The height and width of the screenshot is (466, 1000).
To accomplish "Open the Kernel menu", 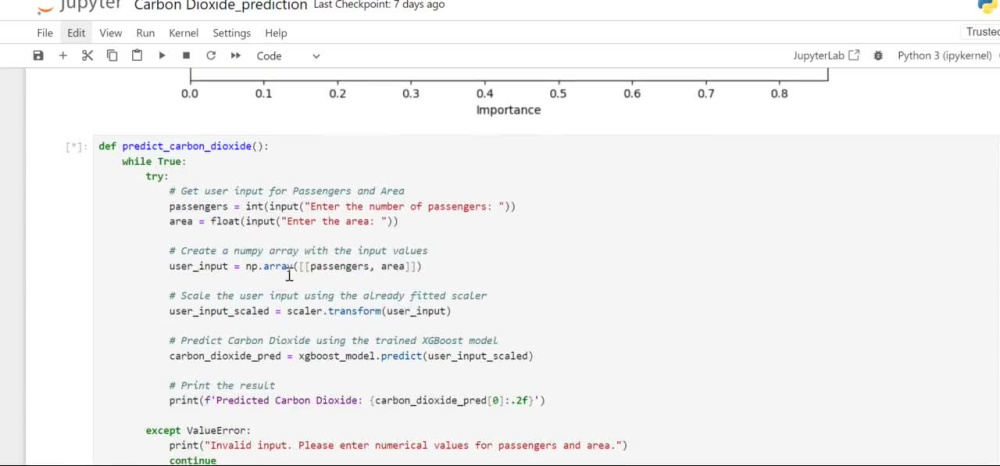I will point(184,33).
